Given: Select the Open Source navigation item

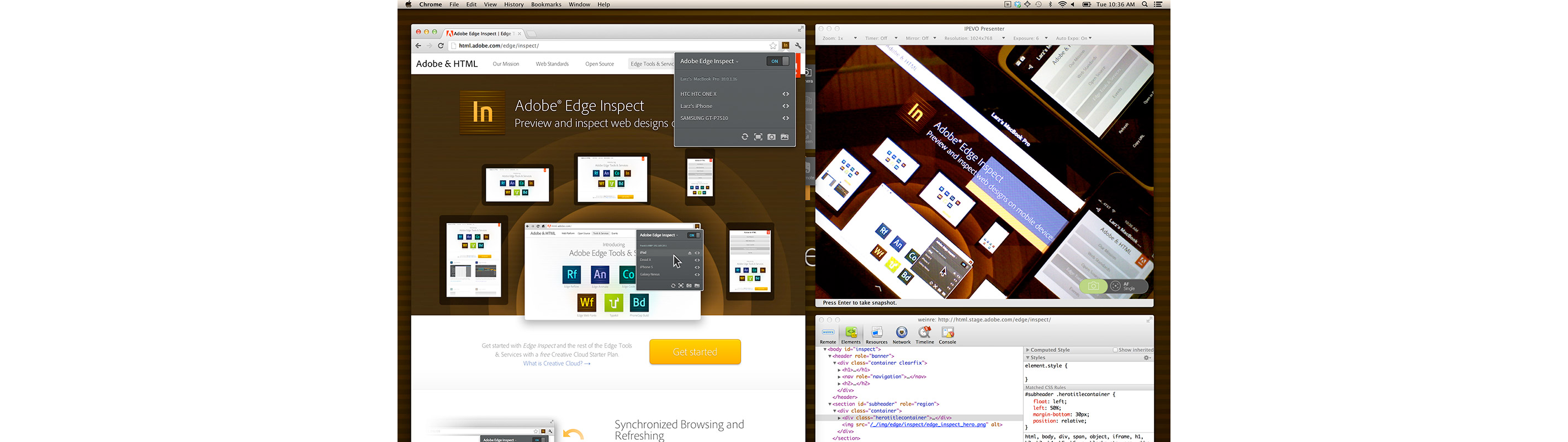Looking at the screenshot, I should [x=600, y=64].
